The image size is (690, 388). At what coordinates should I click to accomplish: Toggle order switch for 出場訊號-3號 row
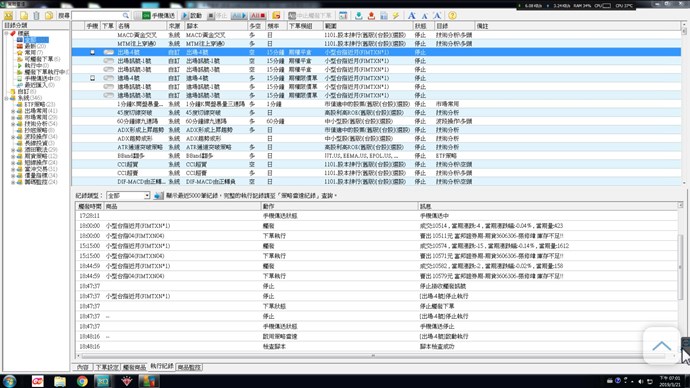[108, 70]
